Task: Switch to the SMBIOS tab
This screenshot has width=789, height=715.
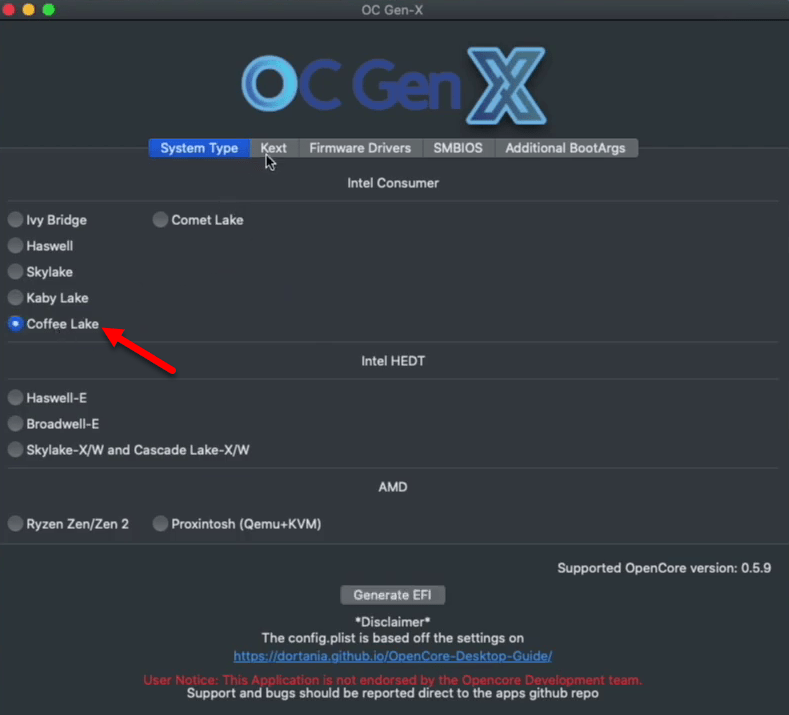Action: [x=458, y=148]
